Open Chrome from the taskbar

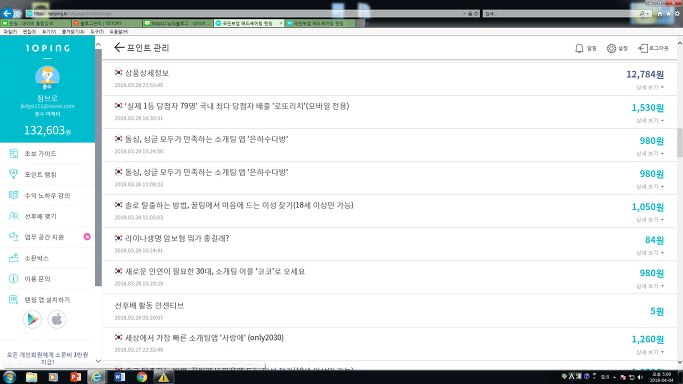[142, 377]
